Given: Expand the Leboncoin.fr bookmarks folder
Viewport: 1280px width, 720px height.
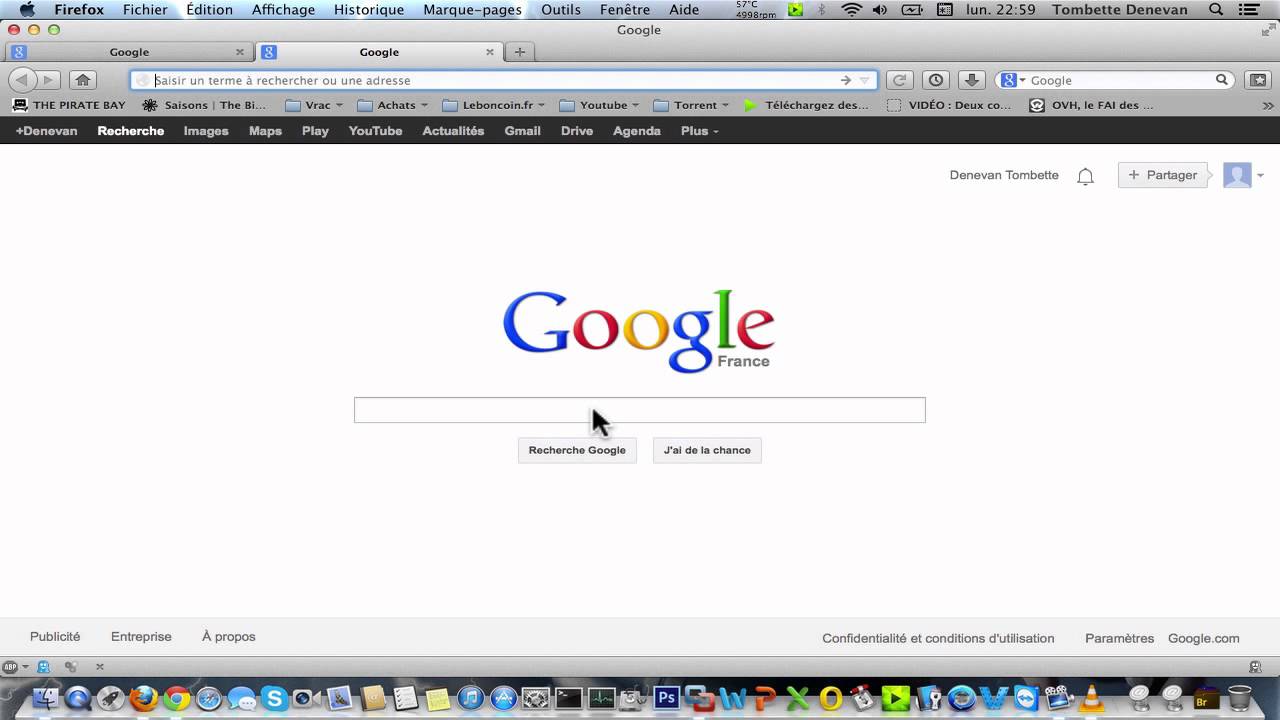Looking at the screenshot, I should coord(493,105).
